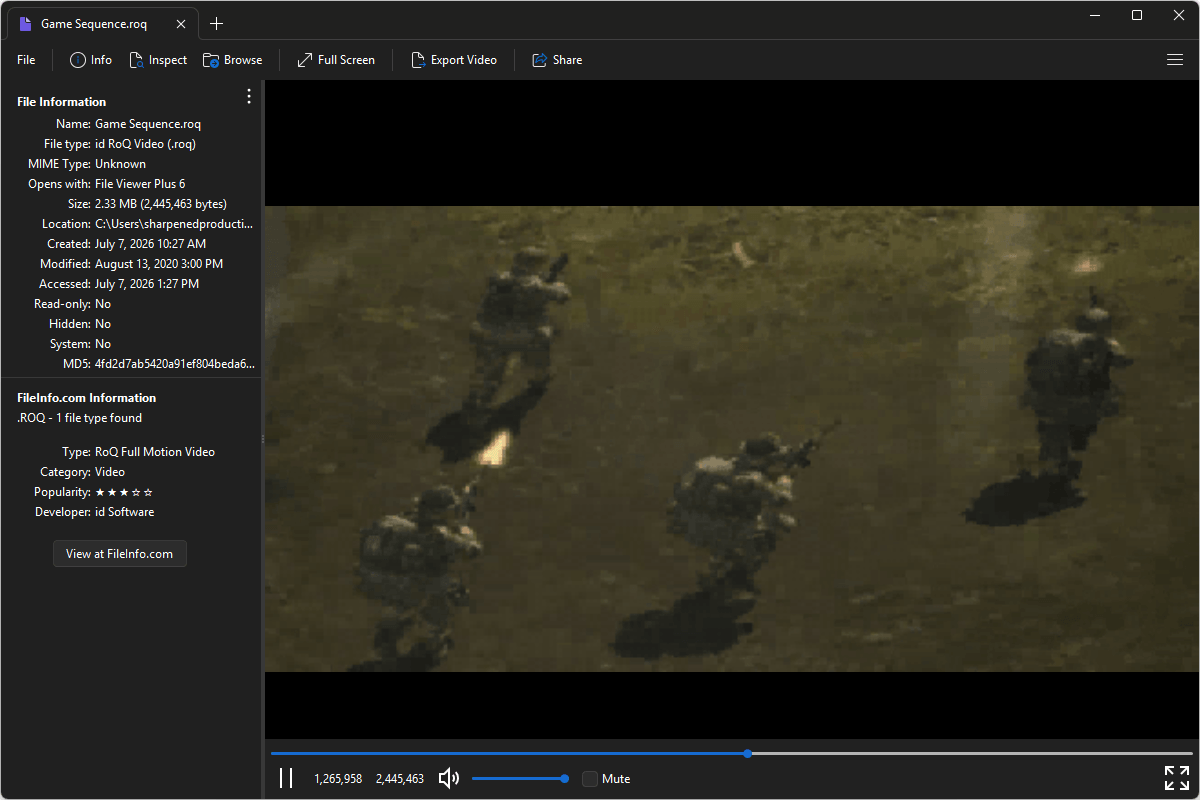
Task: Click the unplayed part of the seek bar
Action: pos(972,753)
